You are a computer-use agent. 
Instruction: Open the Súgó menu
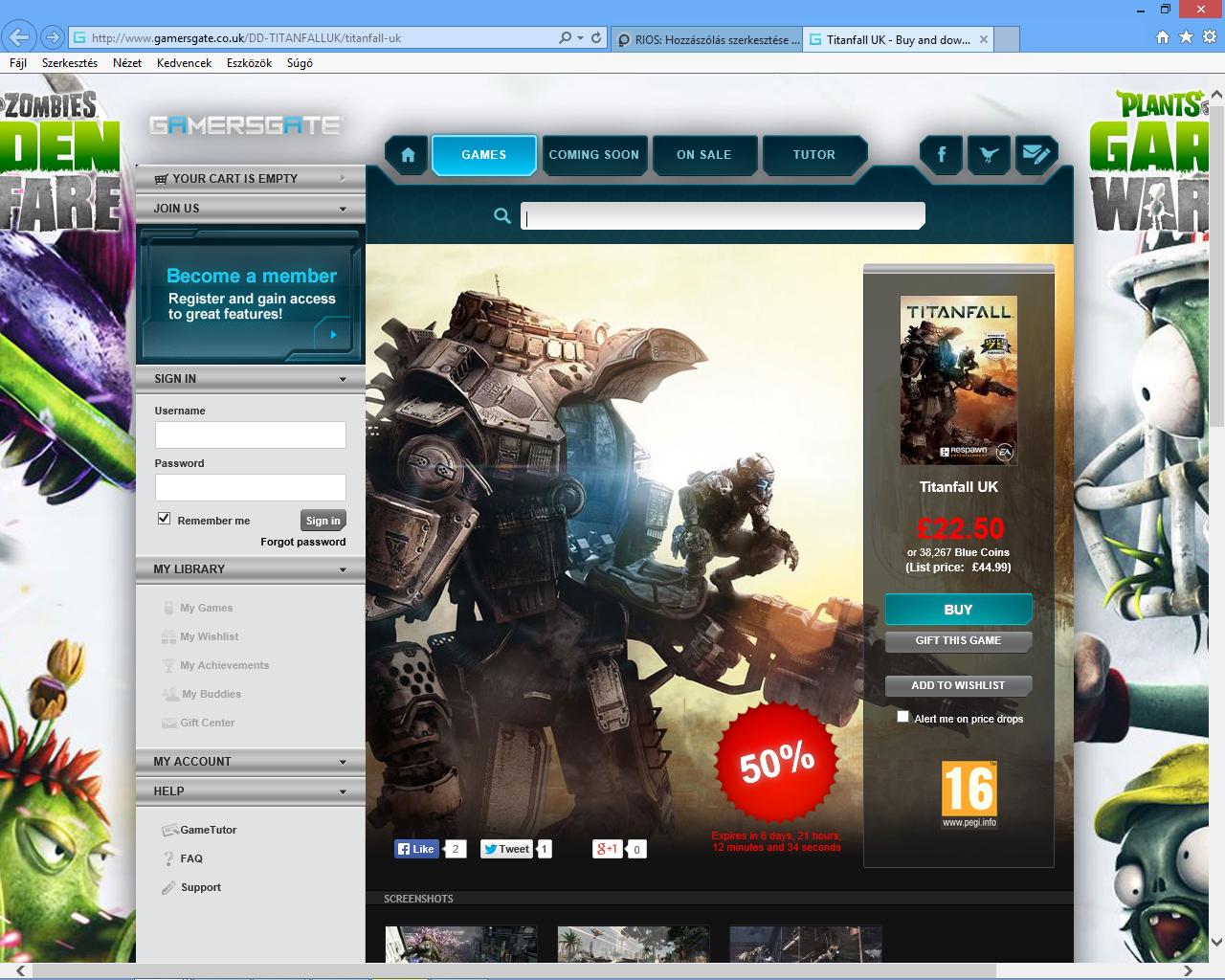click(x=300, y=63)
